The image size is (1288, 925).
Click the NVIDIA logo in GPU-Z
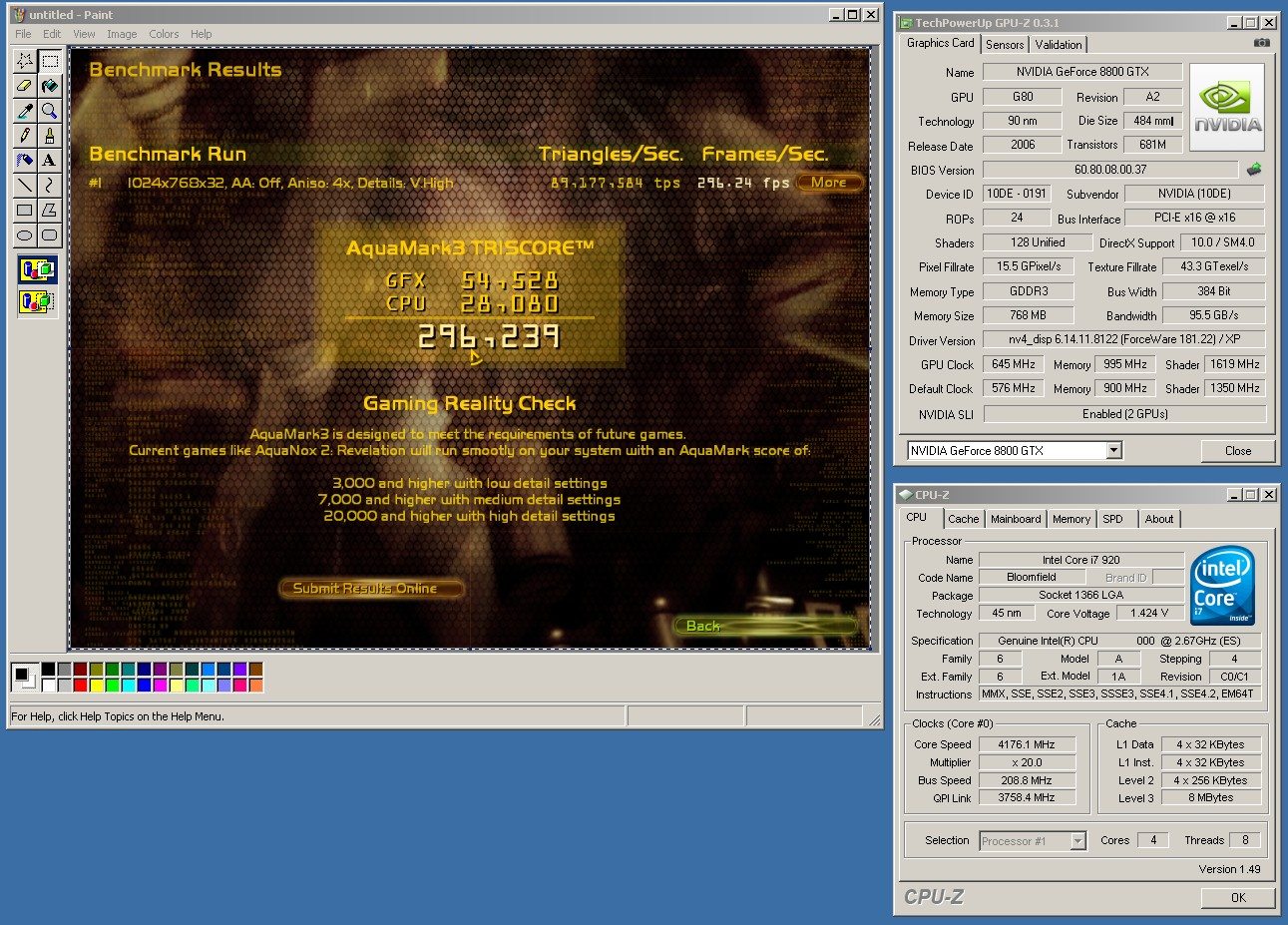pos(1227,108)
